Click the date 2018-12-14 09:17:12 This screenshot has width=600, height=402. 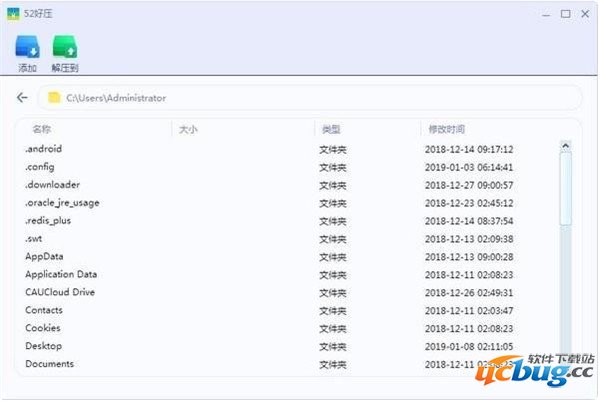pyautogui.click(x=469, y=149)
